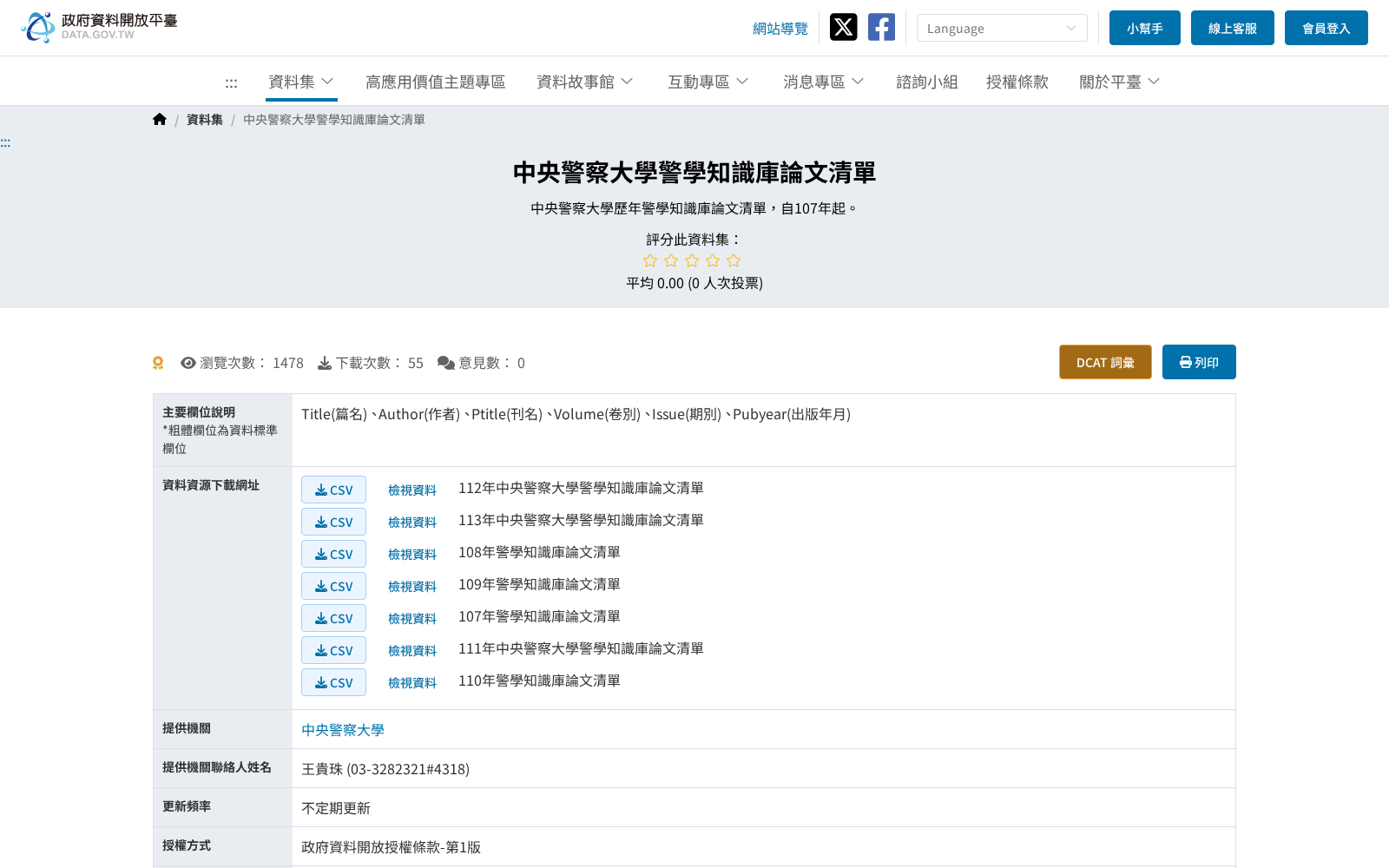
Task: Click the 政府資料開放授權條款-第1版 license text
Action: coord(391,847)
